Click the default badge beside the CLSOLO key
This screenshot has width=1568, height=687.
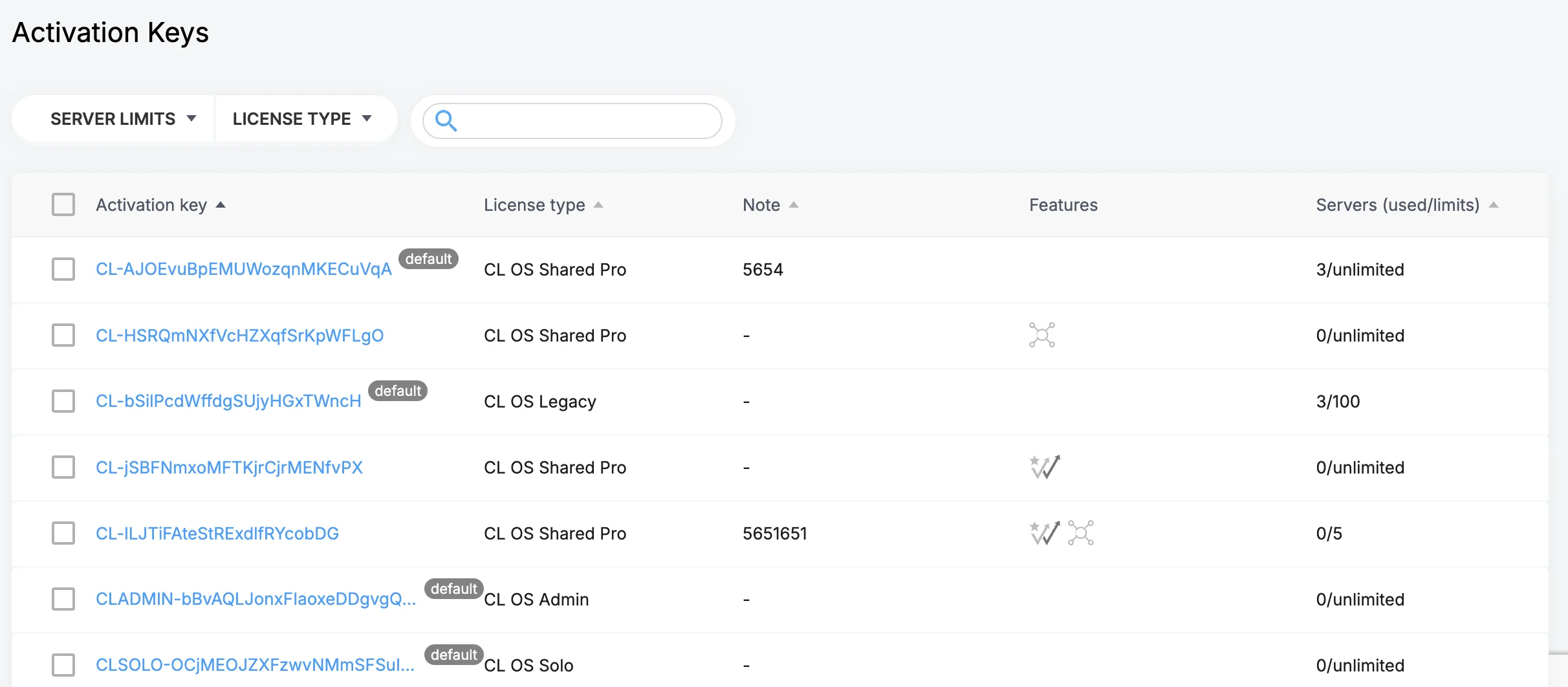coord(453,655)
